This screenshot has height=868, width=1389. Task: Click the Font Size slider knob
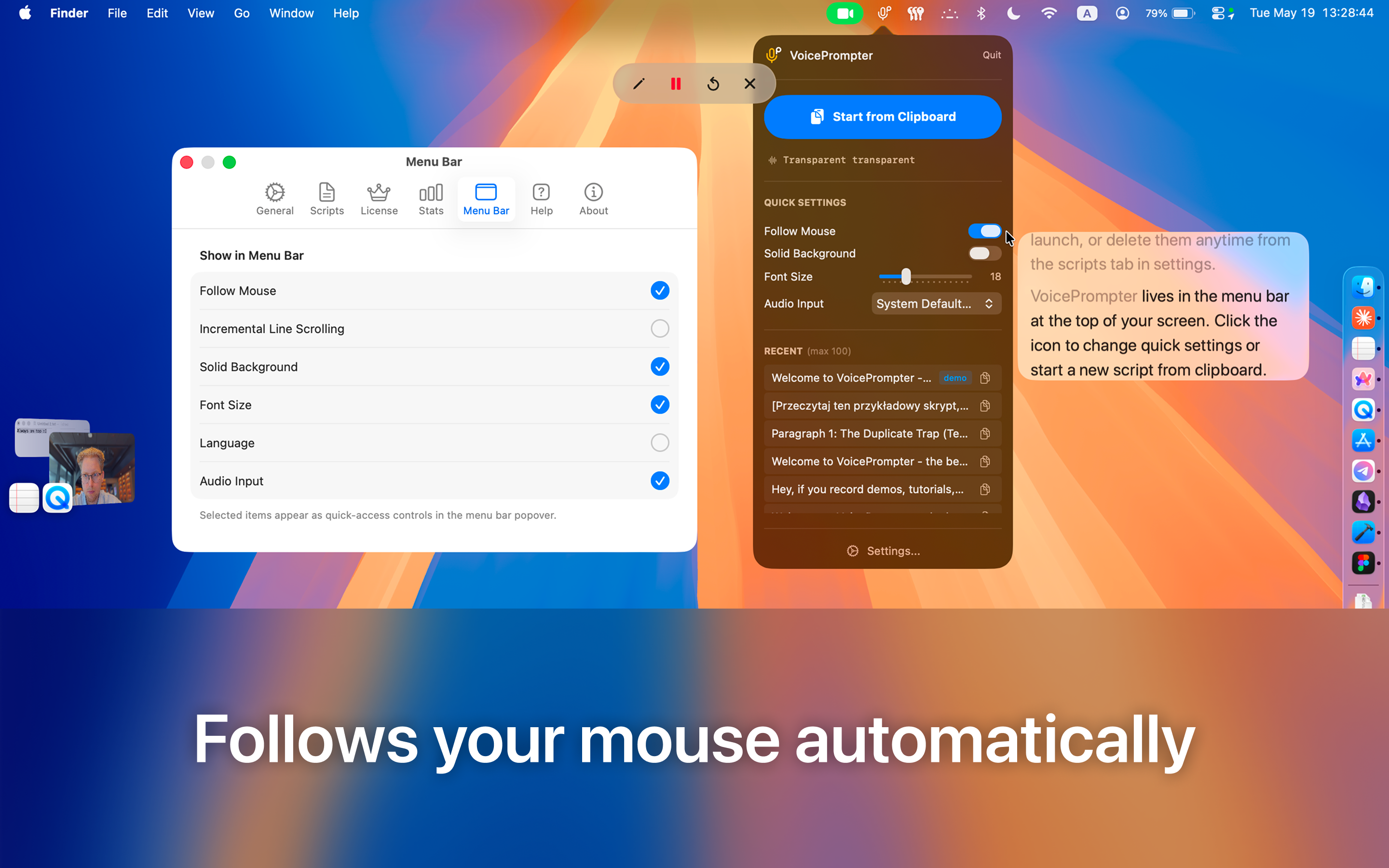pos(906,277)
